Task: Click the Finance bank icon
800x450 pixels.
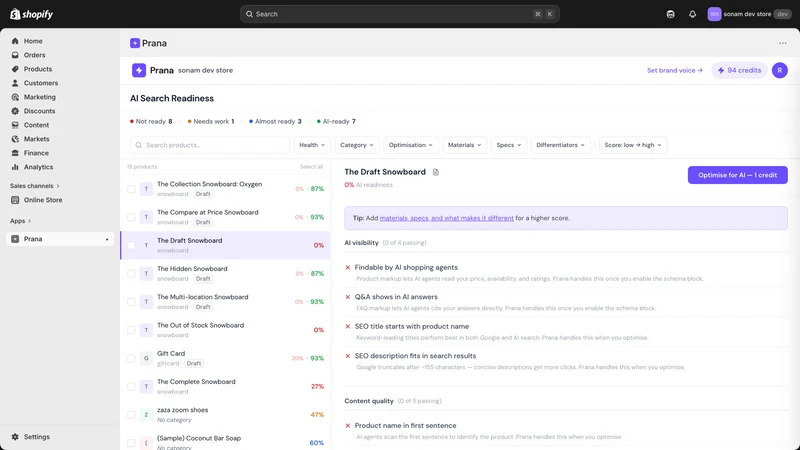Action: click(x=15, y=153)
